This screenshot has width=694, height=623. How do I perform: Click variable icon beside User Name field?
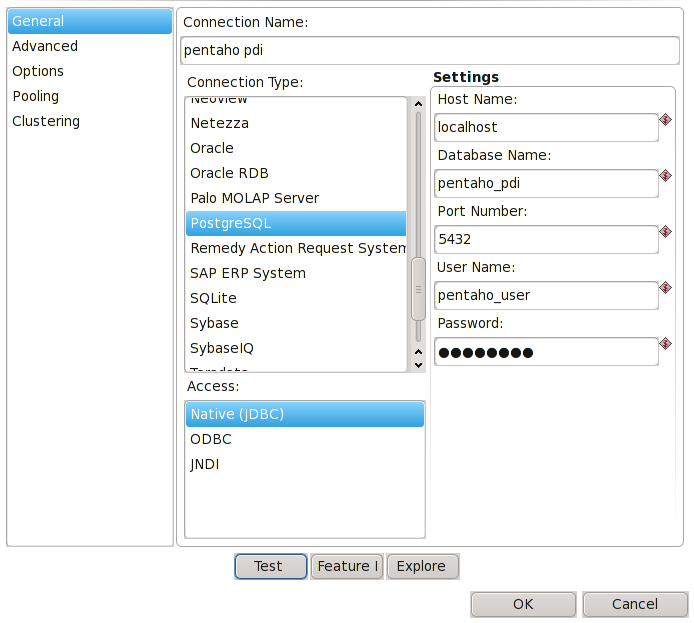point(665,288)
